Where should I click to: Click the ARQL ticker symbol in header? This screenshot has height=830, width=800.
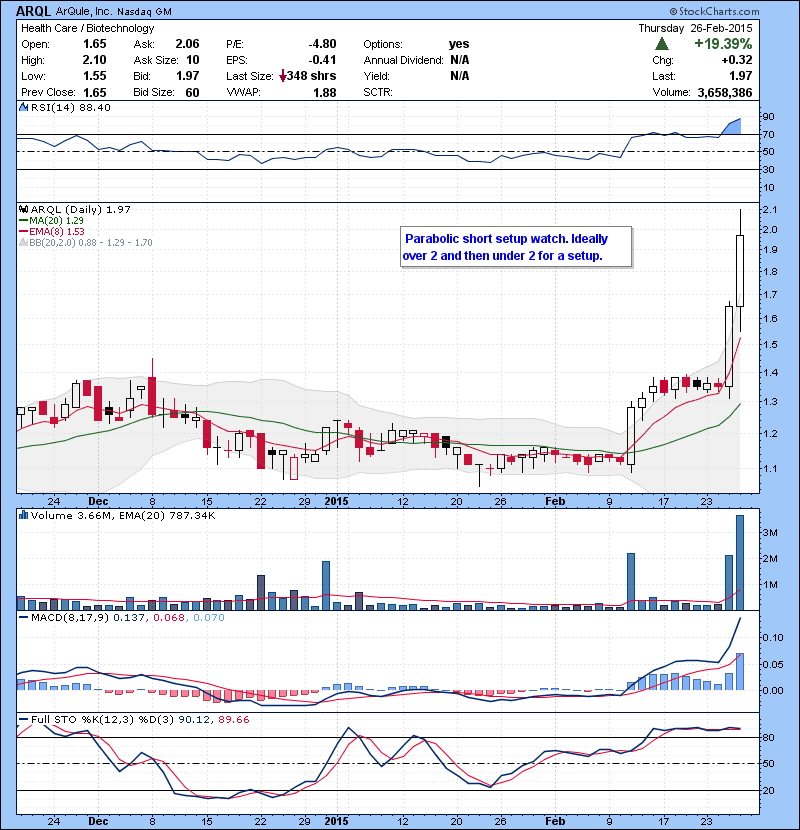pos(37,9)
